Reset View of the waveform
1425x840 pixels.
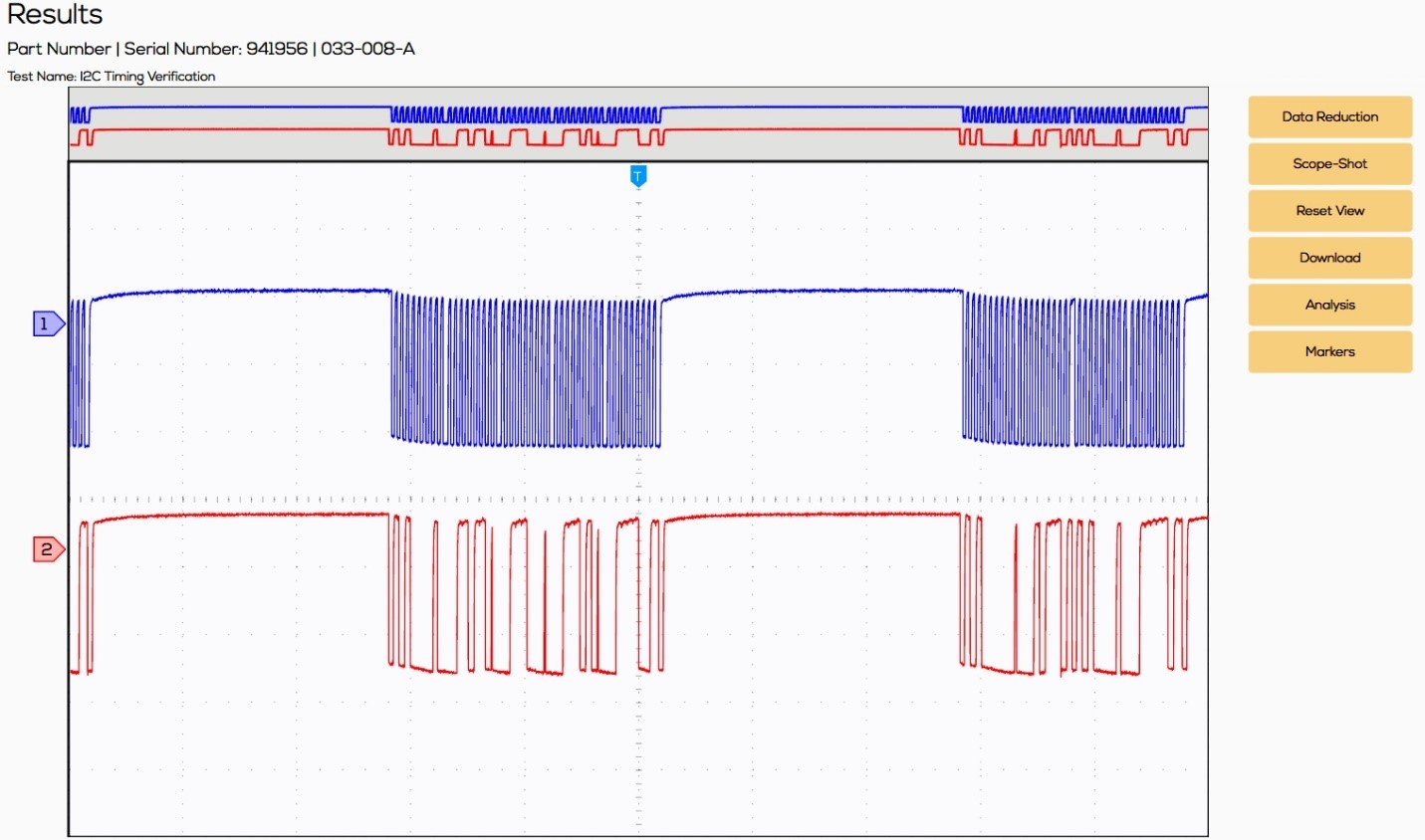(x=1329, y=210)
